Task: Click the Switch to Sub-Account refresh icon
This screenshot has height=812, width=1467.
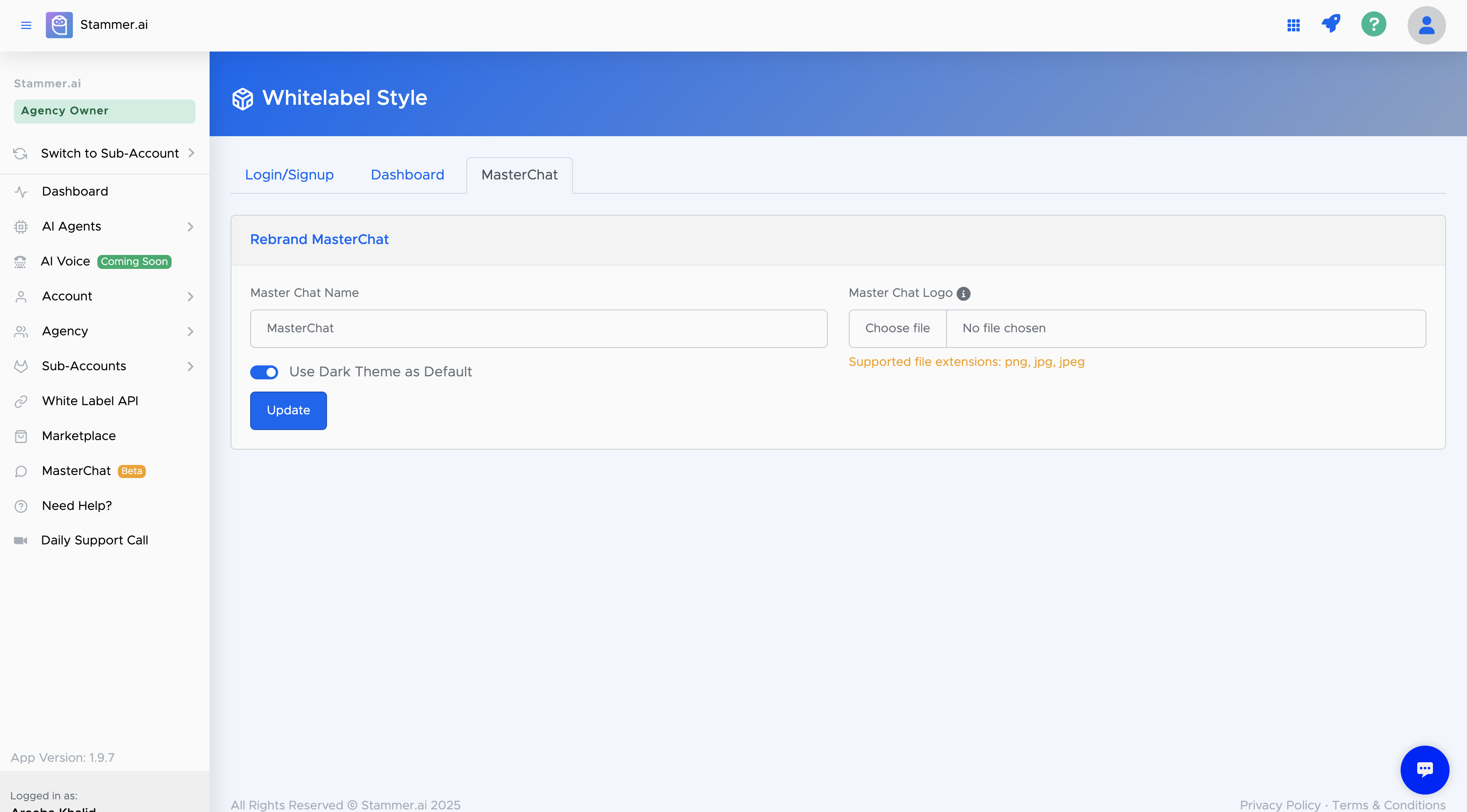Action: point(21,153)
